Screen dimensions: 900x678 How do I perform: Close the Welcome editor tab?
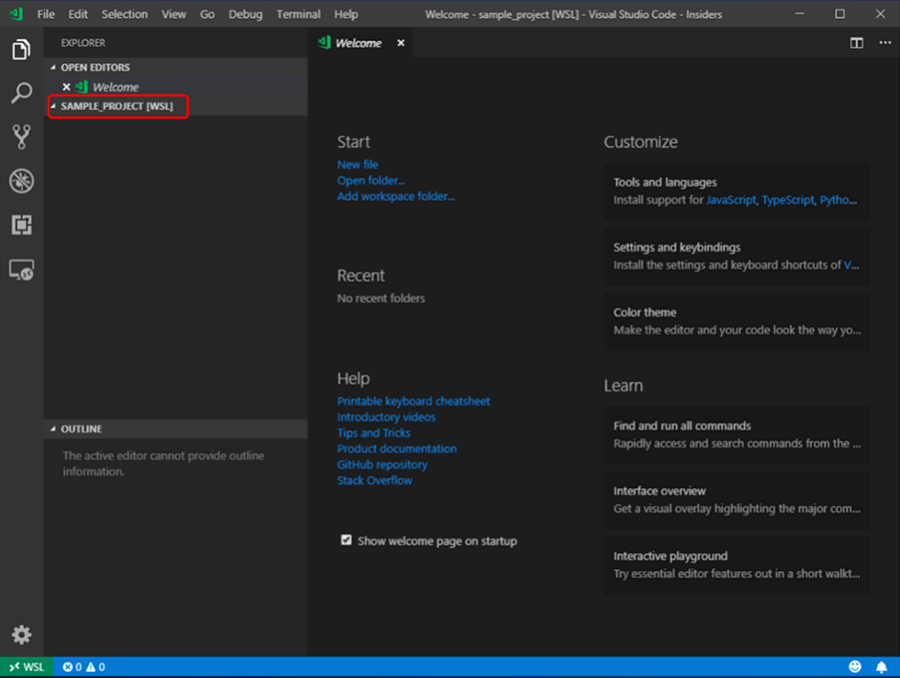pos(401,43)
